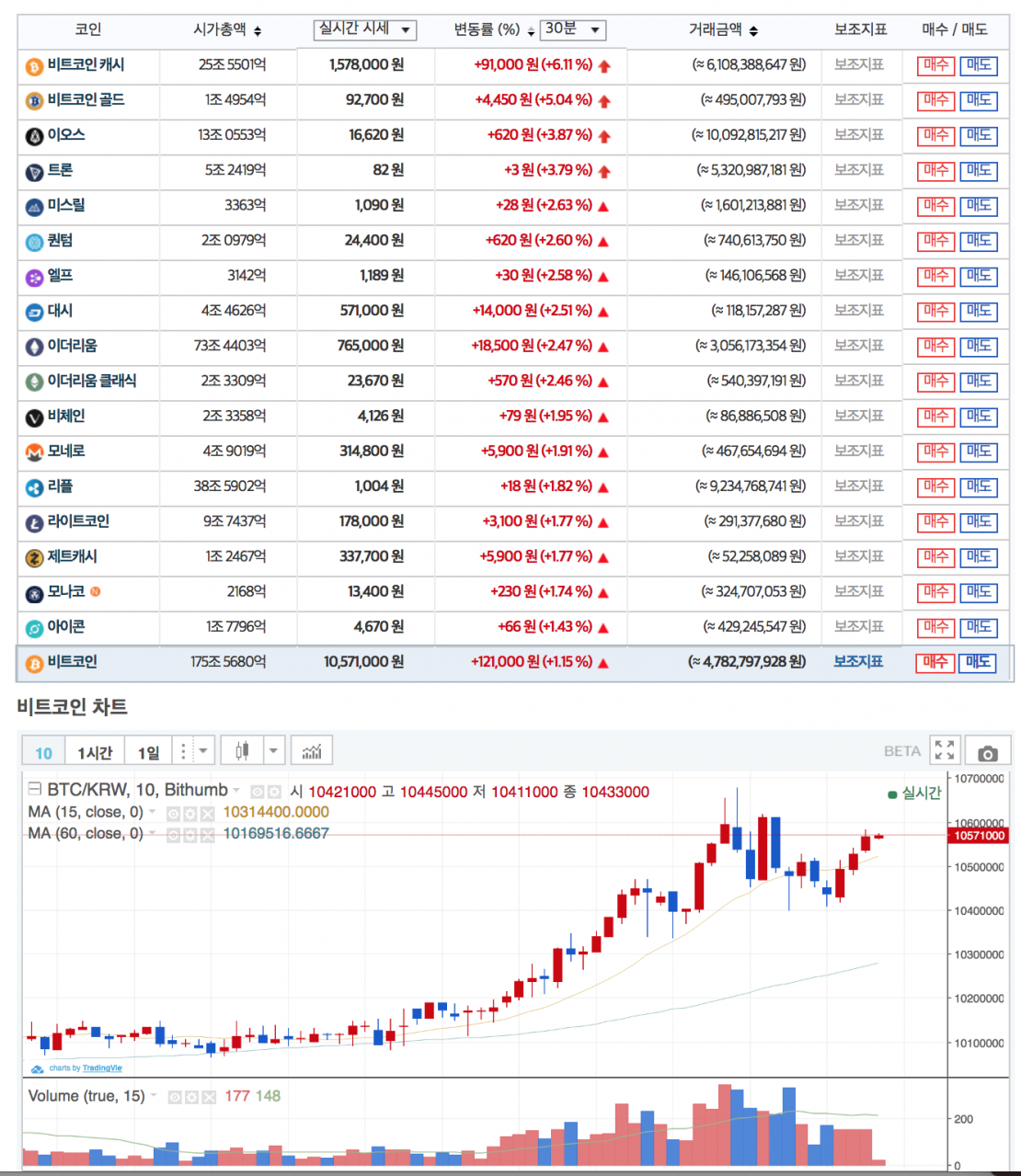The image size is (1021, 1176).
Task: Open 보조지표 link for 모네로
Action: pyautogui.click(x=858, y=451)
